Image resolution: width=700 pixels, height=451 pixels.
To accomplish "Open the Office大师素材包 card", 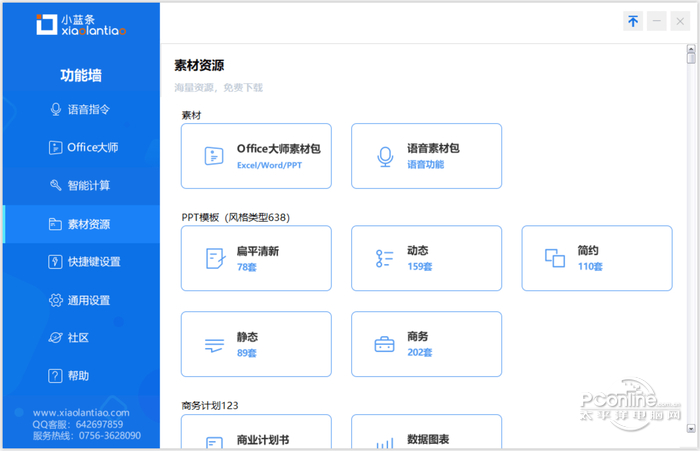I will coord(256,156).
